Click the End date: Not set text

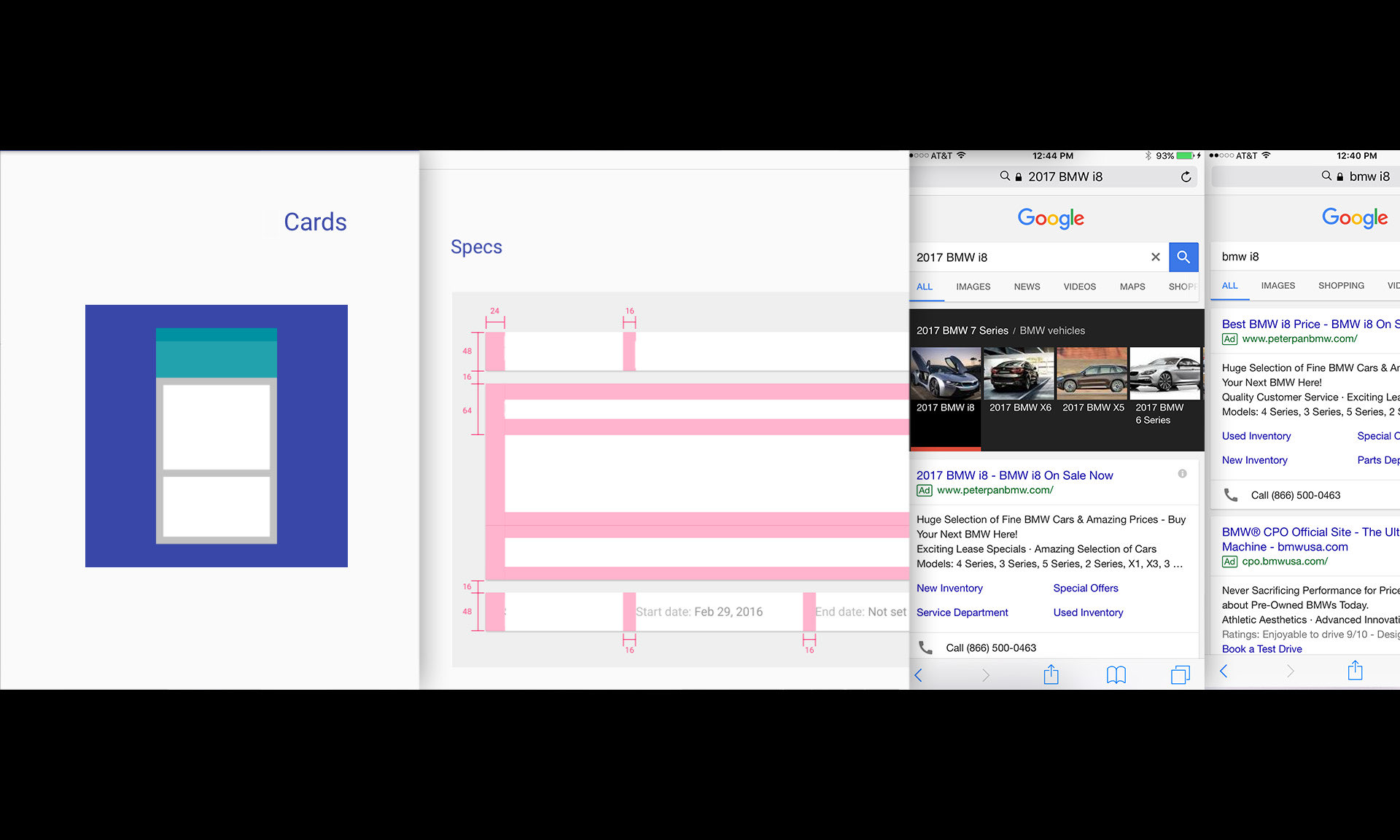[x=860, y=612]
